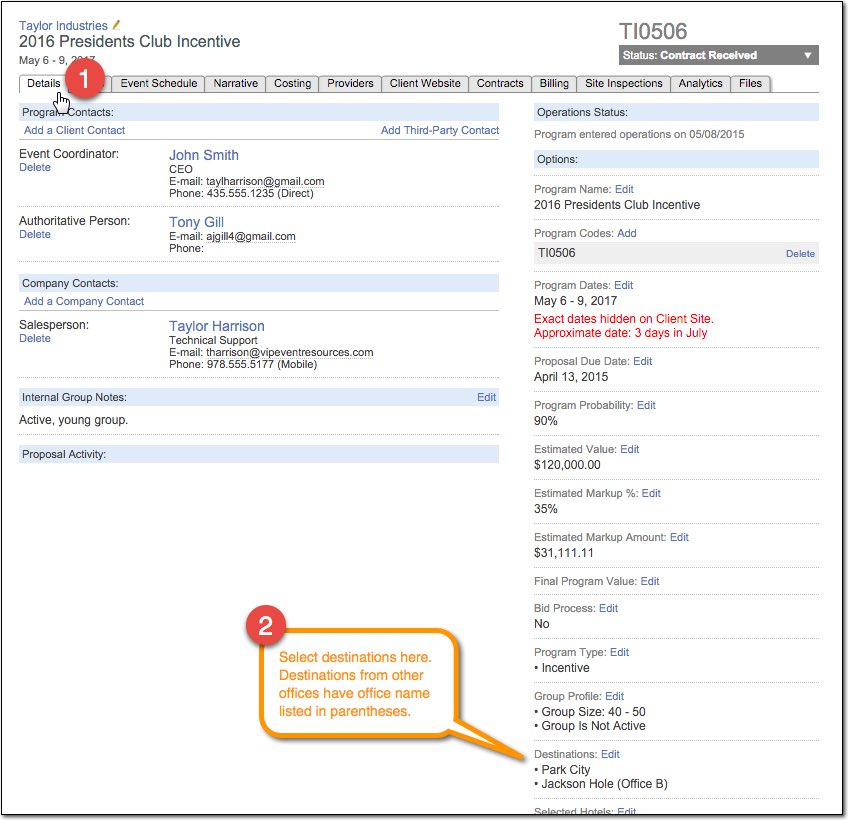848x820 pixels.
Task: Edit the Group Profile
Action: pos(614,697)
